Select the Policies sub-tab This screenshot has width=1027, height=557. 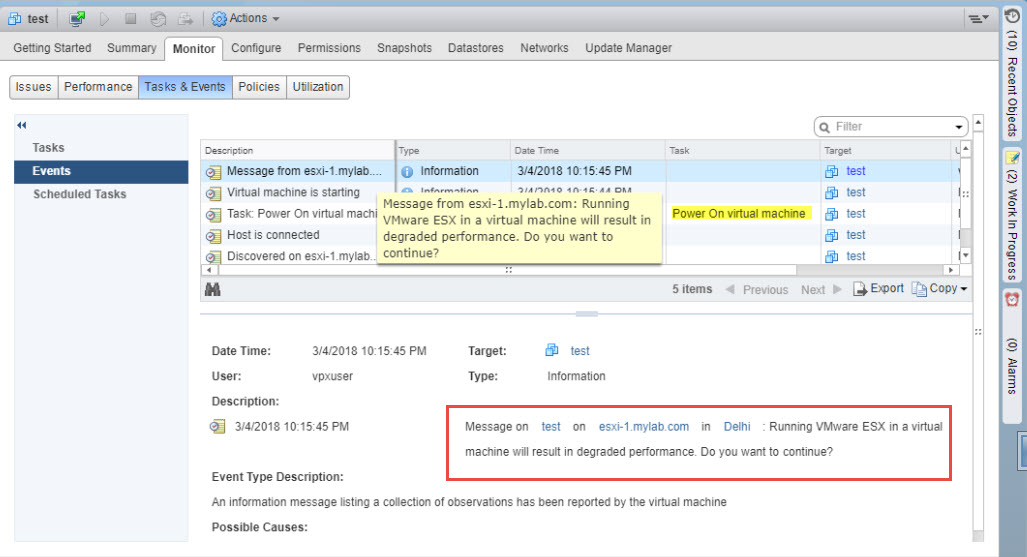coord(259,86)
